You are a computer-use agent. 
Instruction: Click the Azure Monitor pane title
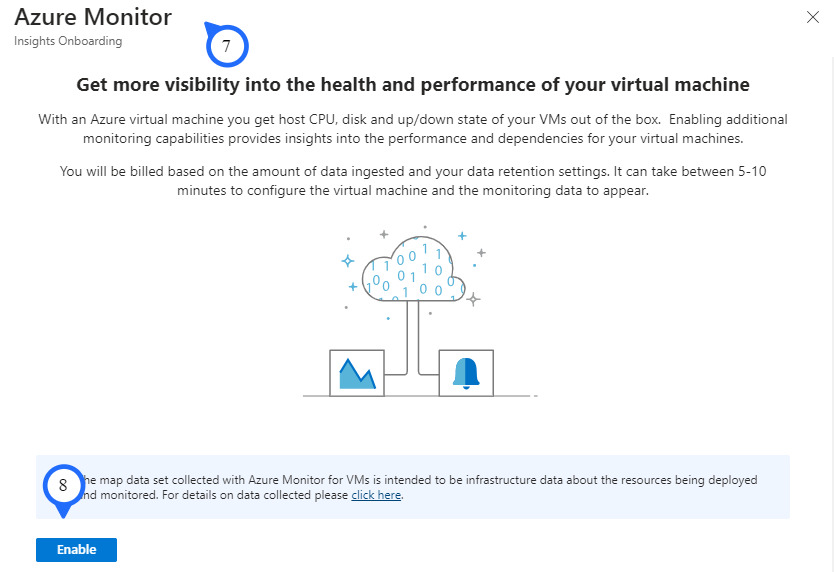point(93,17)
